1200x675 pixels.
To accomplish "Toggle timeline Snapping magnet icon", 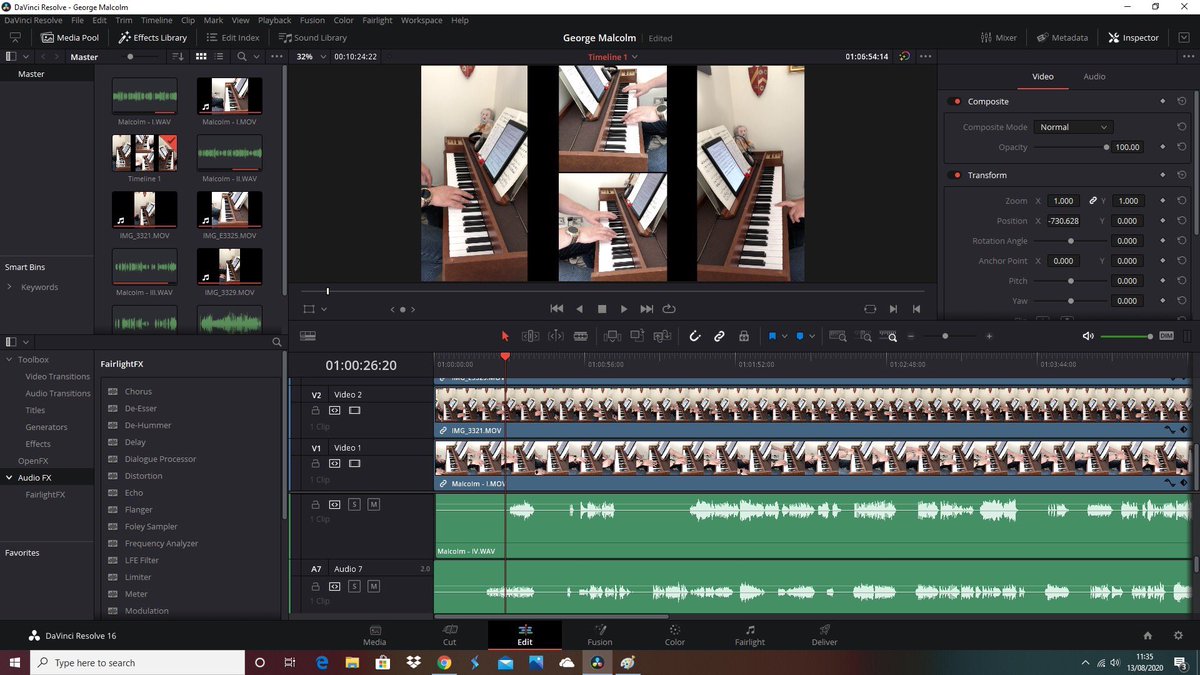I will click(695, 337).
